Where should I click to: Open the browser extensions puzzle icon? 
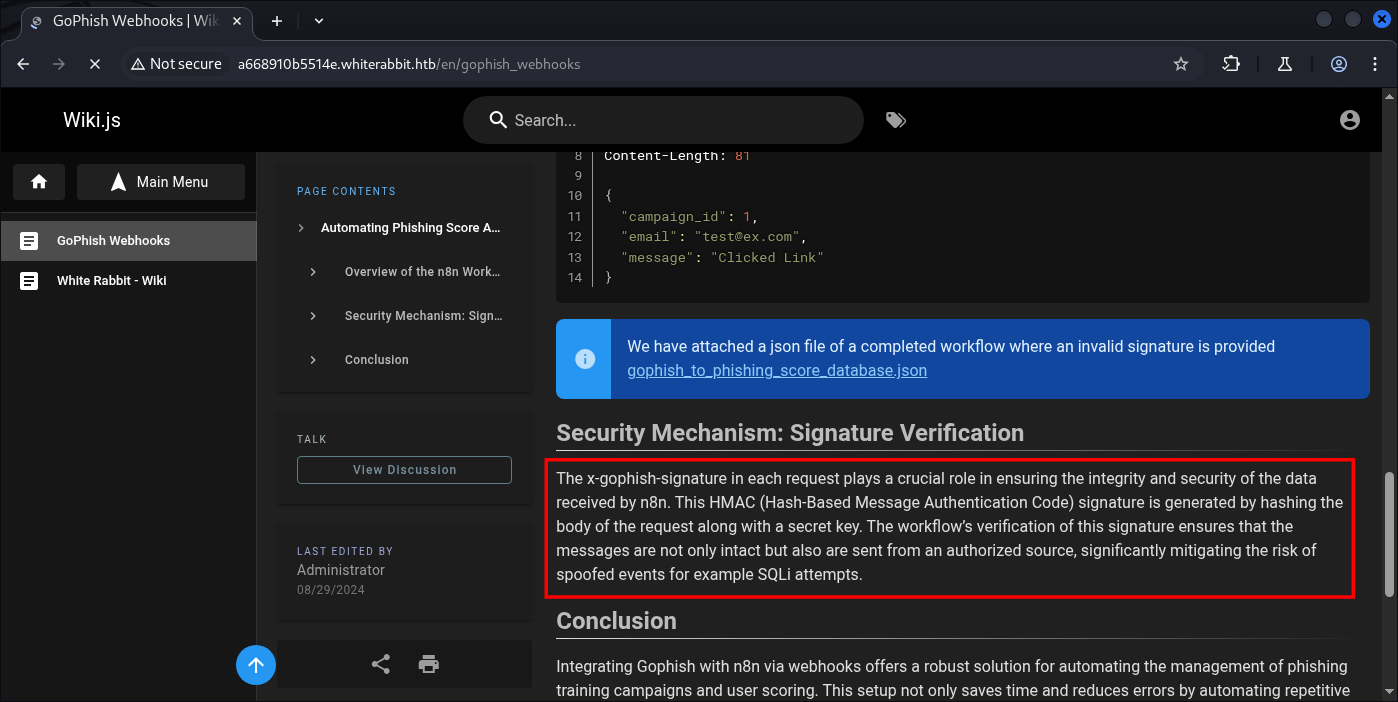[1231, 64]
